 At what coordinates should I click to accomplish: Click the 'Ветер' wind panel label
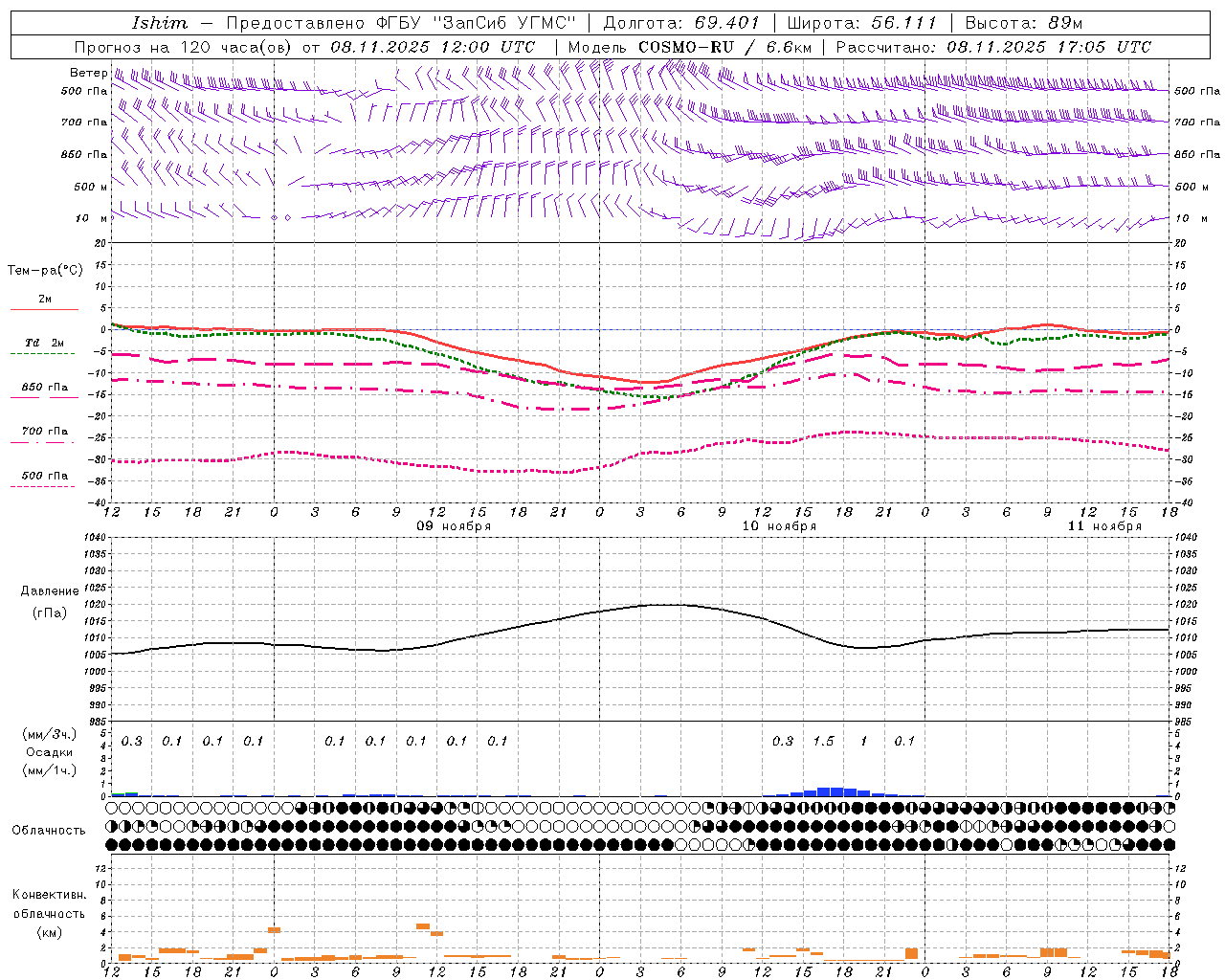(88, 73)
